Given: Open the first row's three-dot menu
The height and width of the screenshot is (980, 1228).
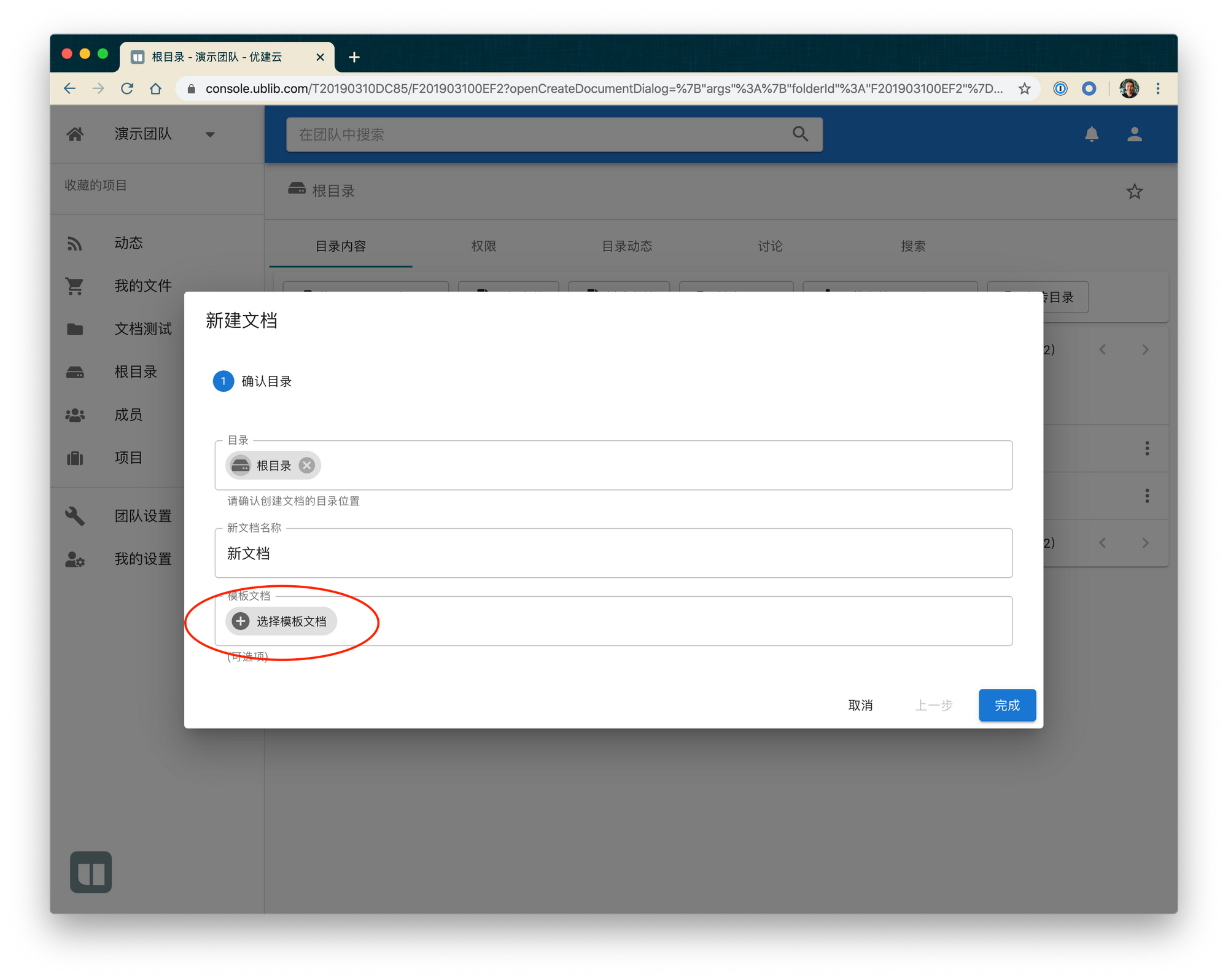Looking at the screenshot, I should (x=1146, y=448).
